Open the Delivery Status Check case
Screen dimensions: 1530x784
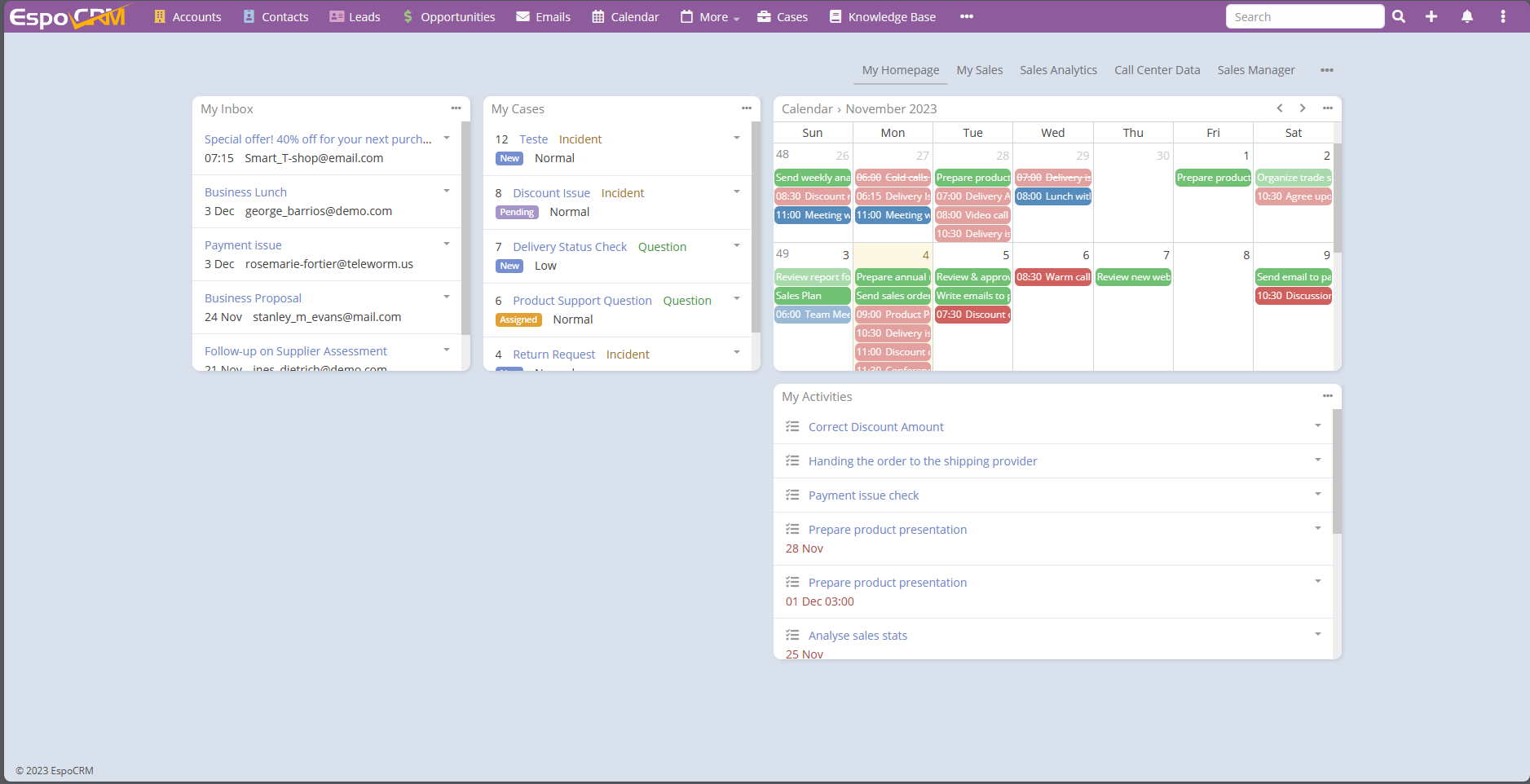[x=570, y=247]
